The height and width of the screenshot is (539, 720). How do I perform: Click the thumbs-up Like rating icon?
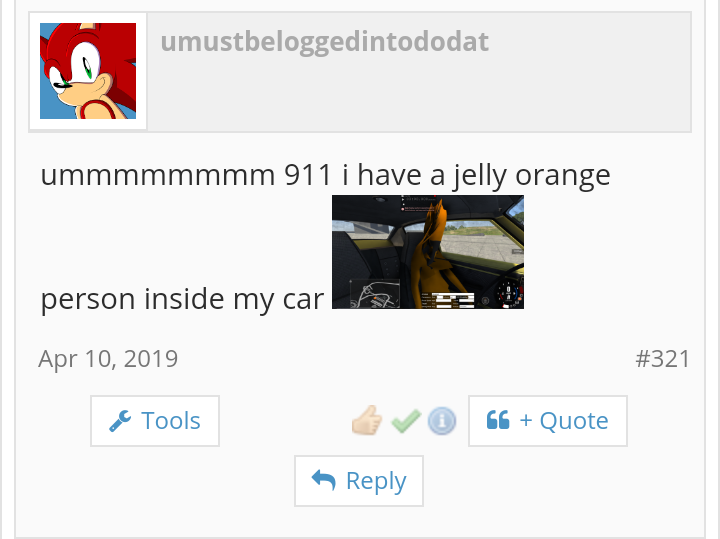coord(366,420)
